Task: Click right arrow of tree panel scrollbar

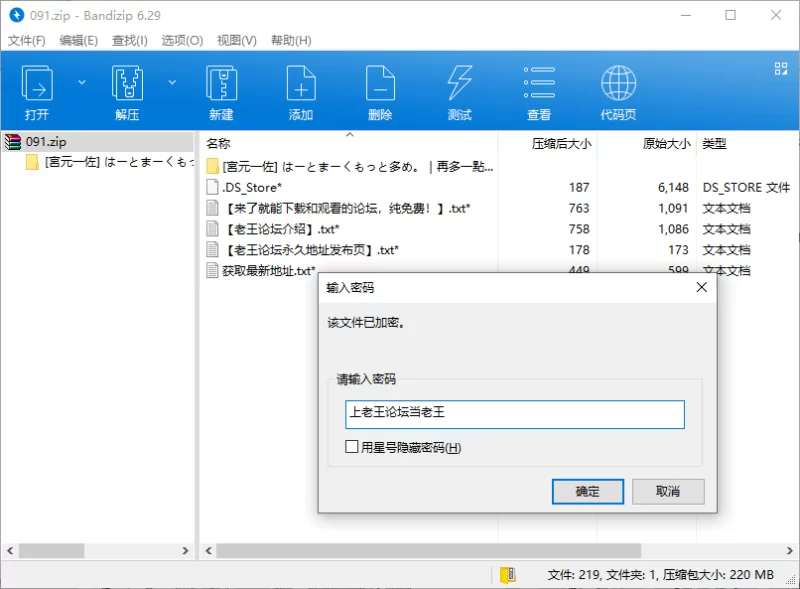Action: 185,551
